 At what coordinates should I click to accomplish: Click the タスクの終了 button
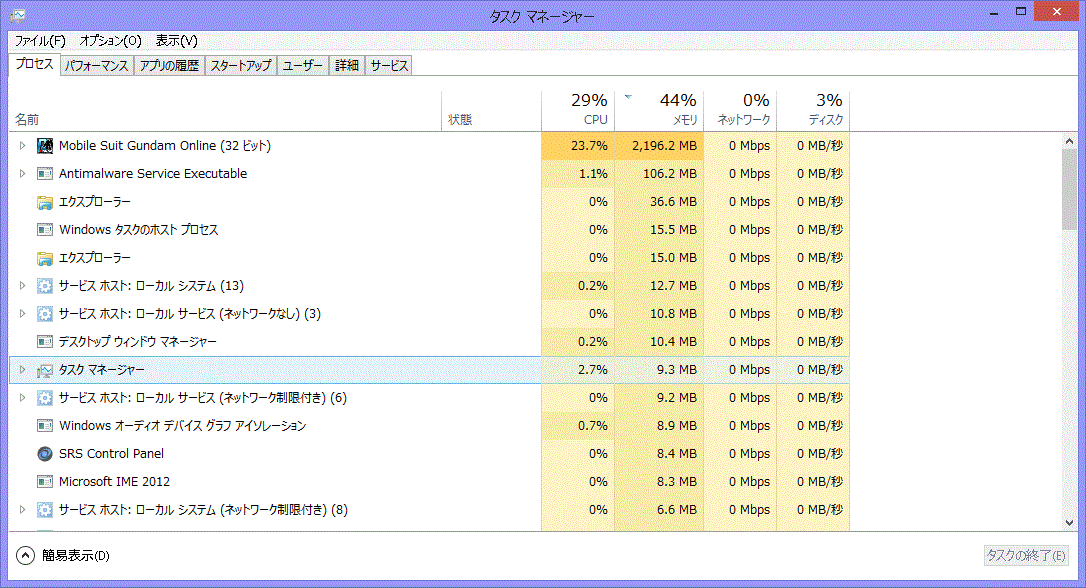point(1026,556)
